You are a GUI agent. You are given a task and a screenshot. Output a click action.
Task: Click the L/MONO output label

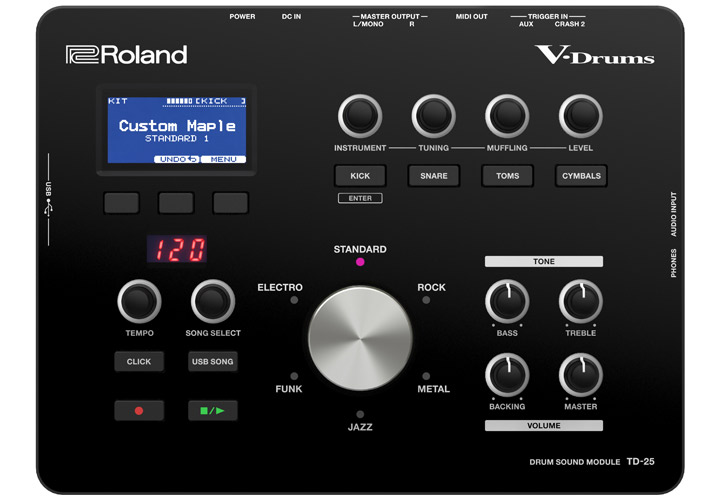click(x=368, y=24)
